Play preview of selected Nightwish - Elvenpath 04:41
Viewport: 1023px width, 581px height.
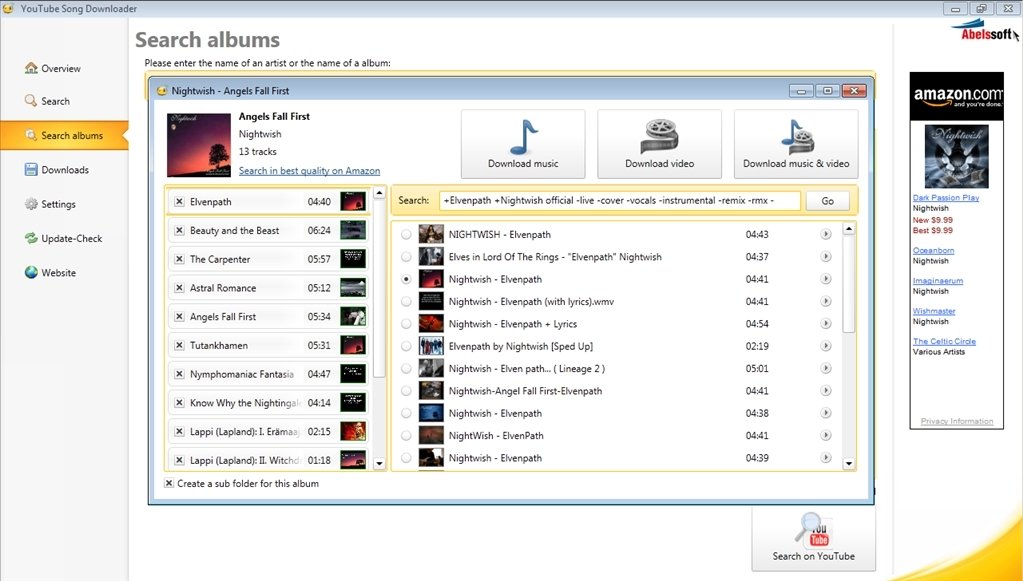[x=825, y=278]
